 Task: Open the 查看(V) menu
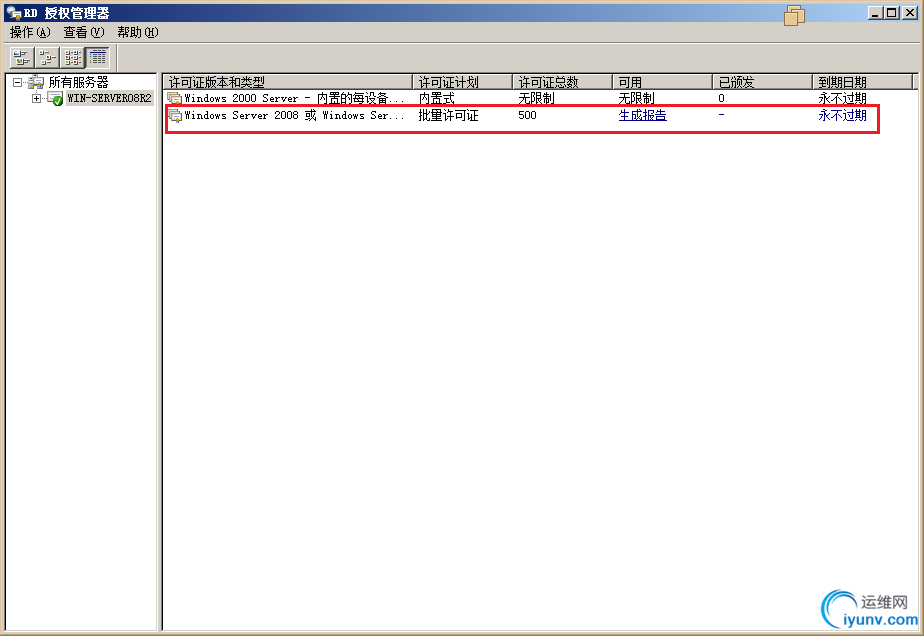(x=84, y=32)
